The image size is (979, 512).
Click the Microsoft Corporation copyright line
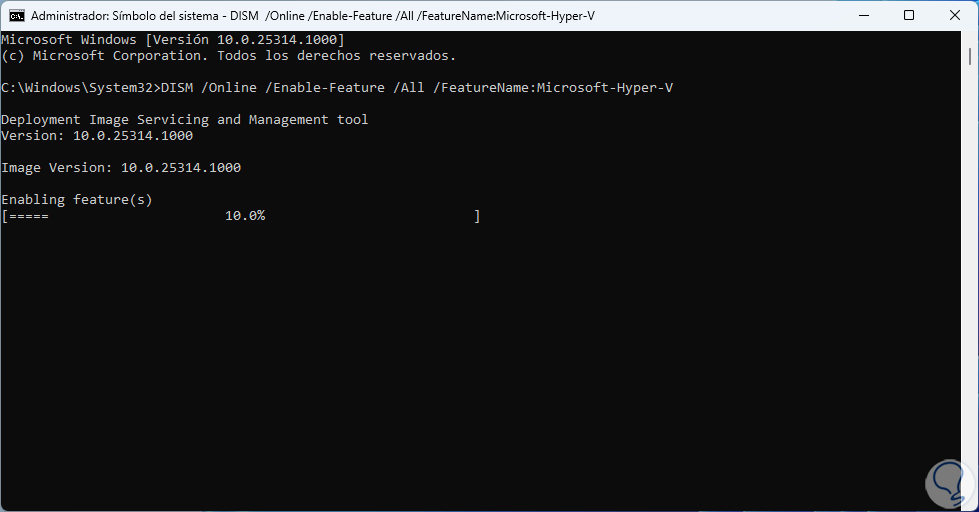(228, 55)
